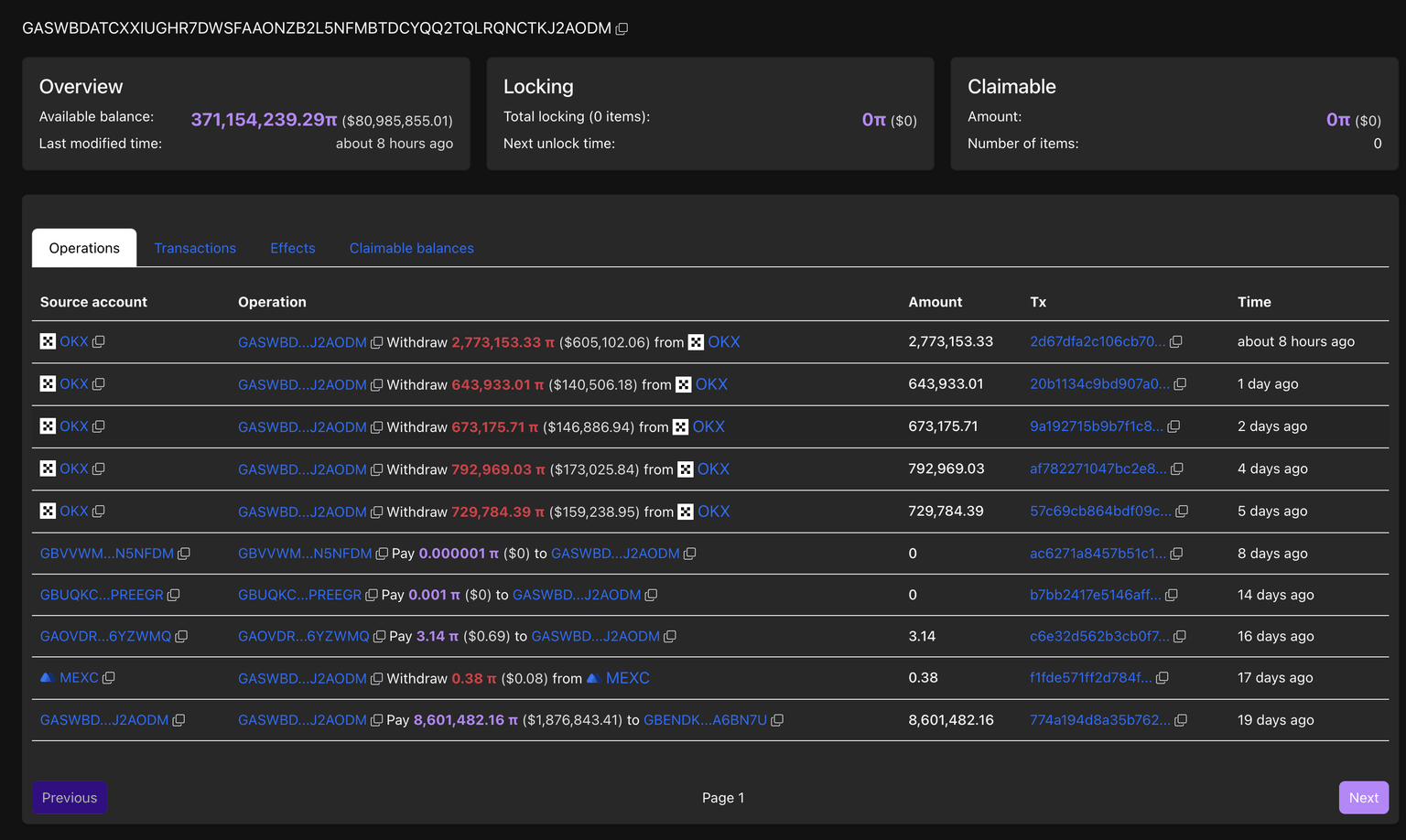
Task: Click the MEXC exchange logo in the source column
Action: (x=46, y=677)
